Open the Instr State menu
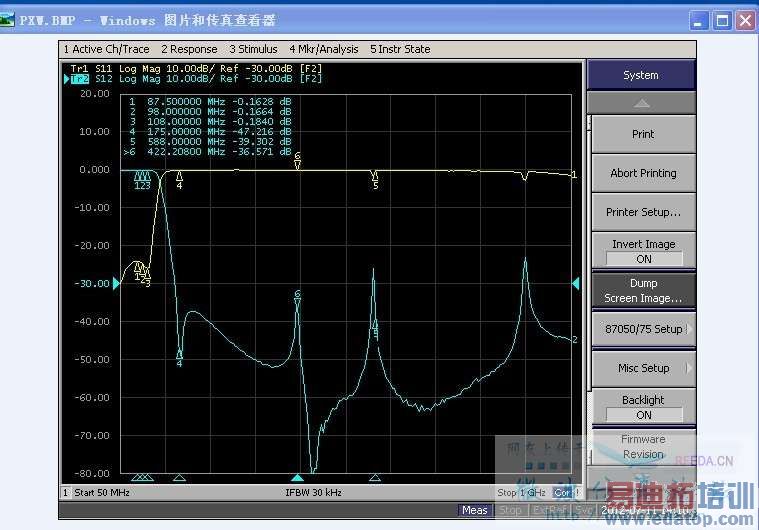759x530 pixels. pos(400,49)
